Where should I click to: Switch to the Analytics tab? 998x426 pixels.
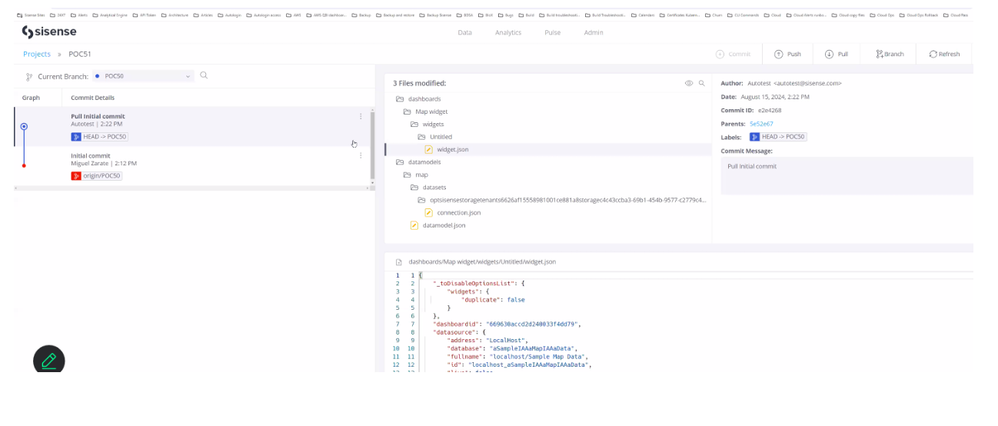pos(508,32)
